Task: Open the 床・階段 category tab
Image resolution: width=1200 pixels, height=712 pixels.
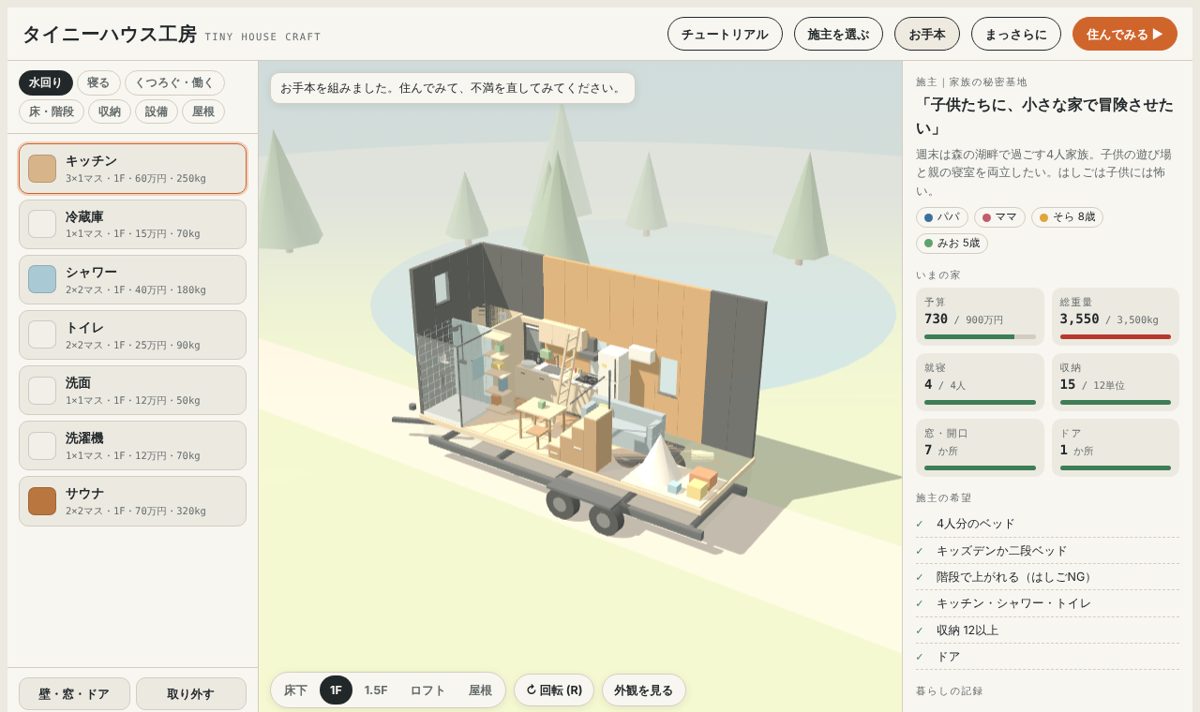Action: (51, 111)
